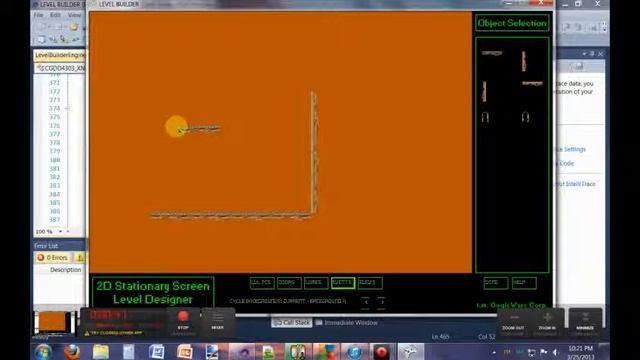640x360 pixels.
Task: Toggle auto-hide pin on the right panel
Action: coord(592,53)
